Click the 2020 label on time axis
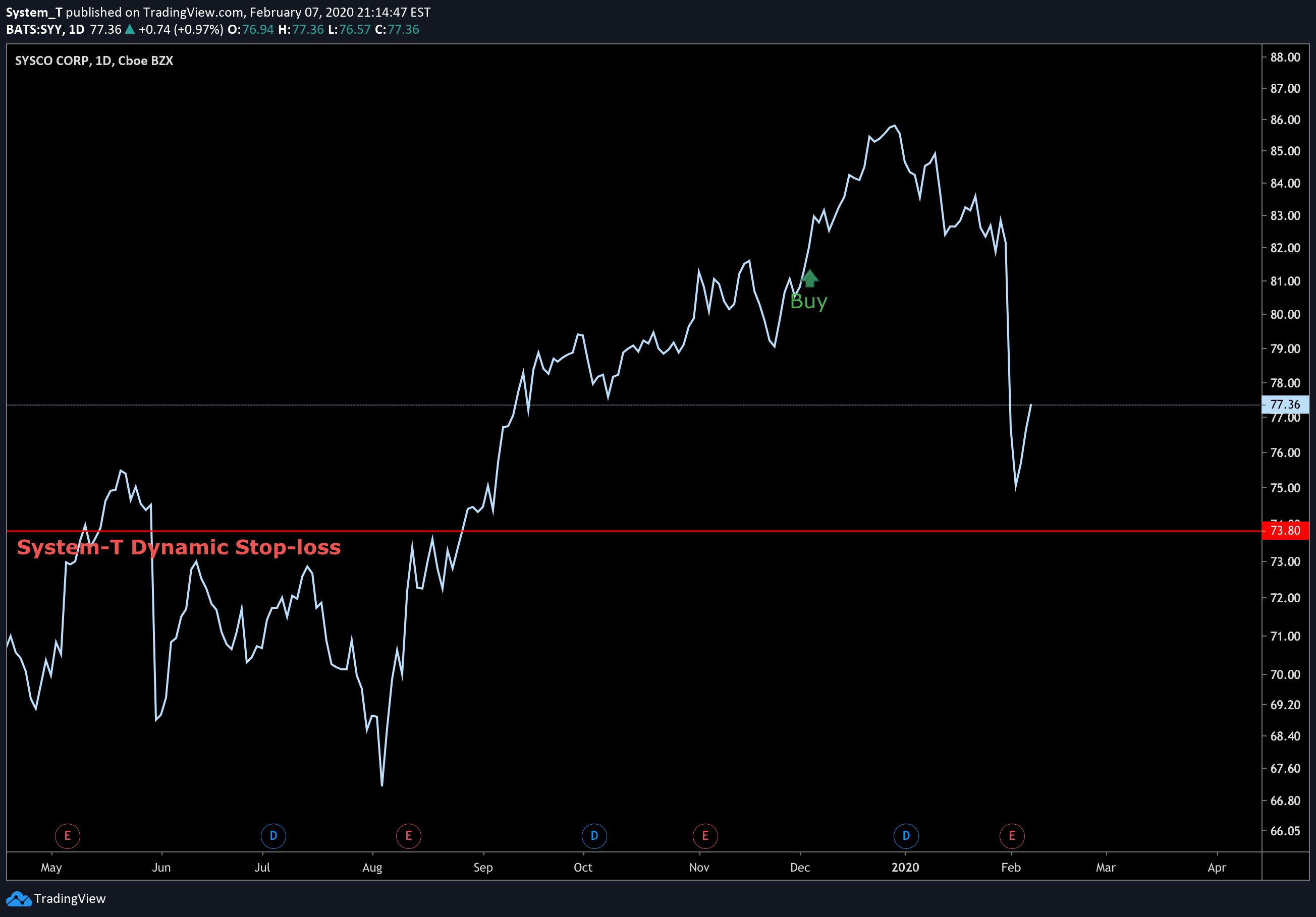The image size is (1316, 917). (x=906, y=867)
